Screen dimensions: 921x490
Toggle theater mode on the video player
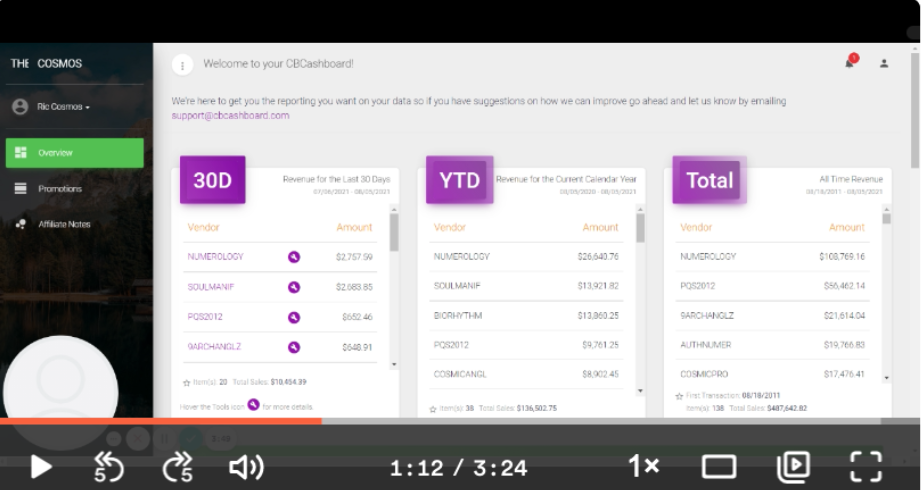(719, 466)
